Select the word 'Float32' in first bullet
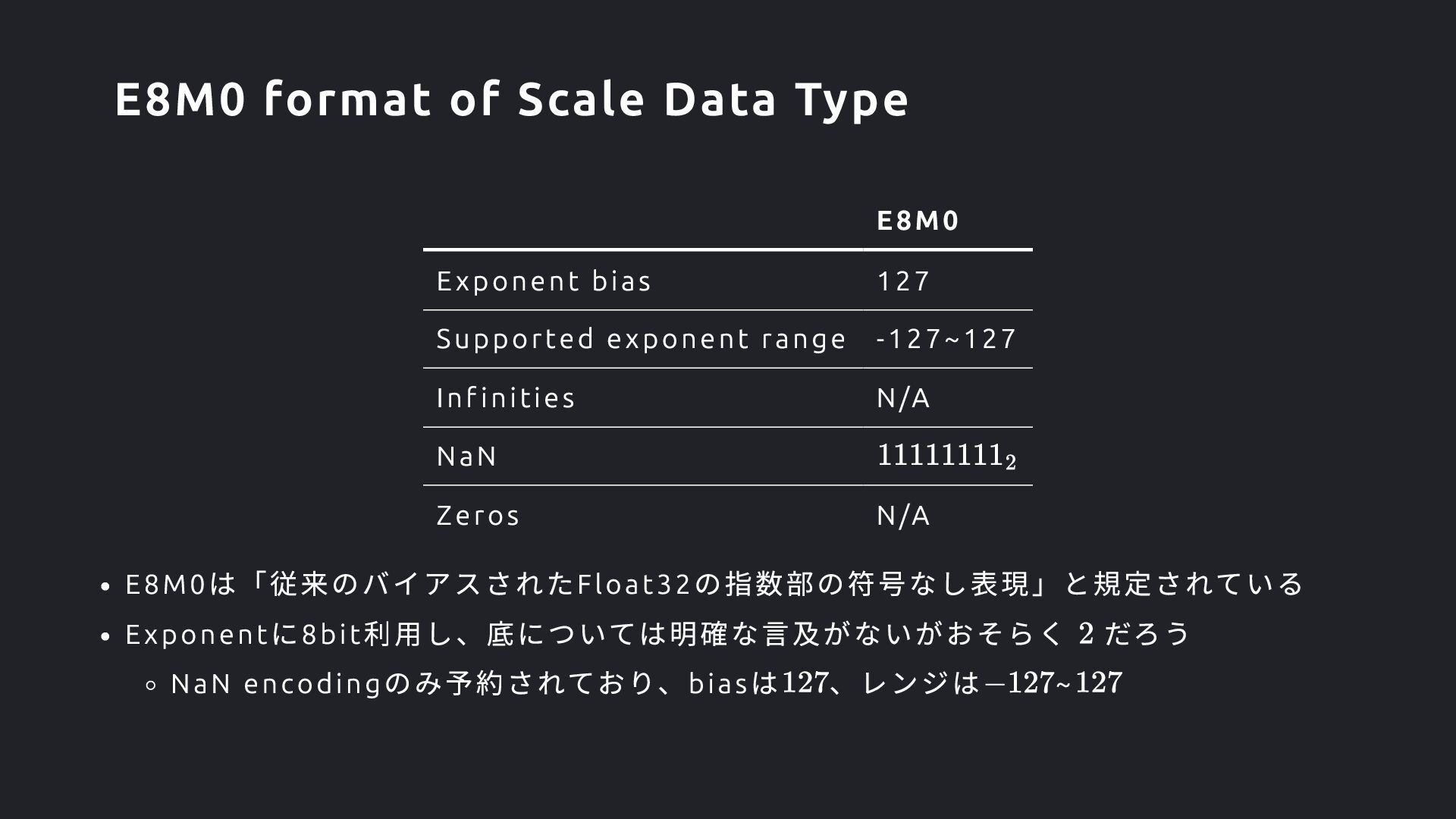1456x819 pixels. (635, 584)
